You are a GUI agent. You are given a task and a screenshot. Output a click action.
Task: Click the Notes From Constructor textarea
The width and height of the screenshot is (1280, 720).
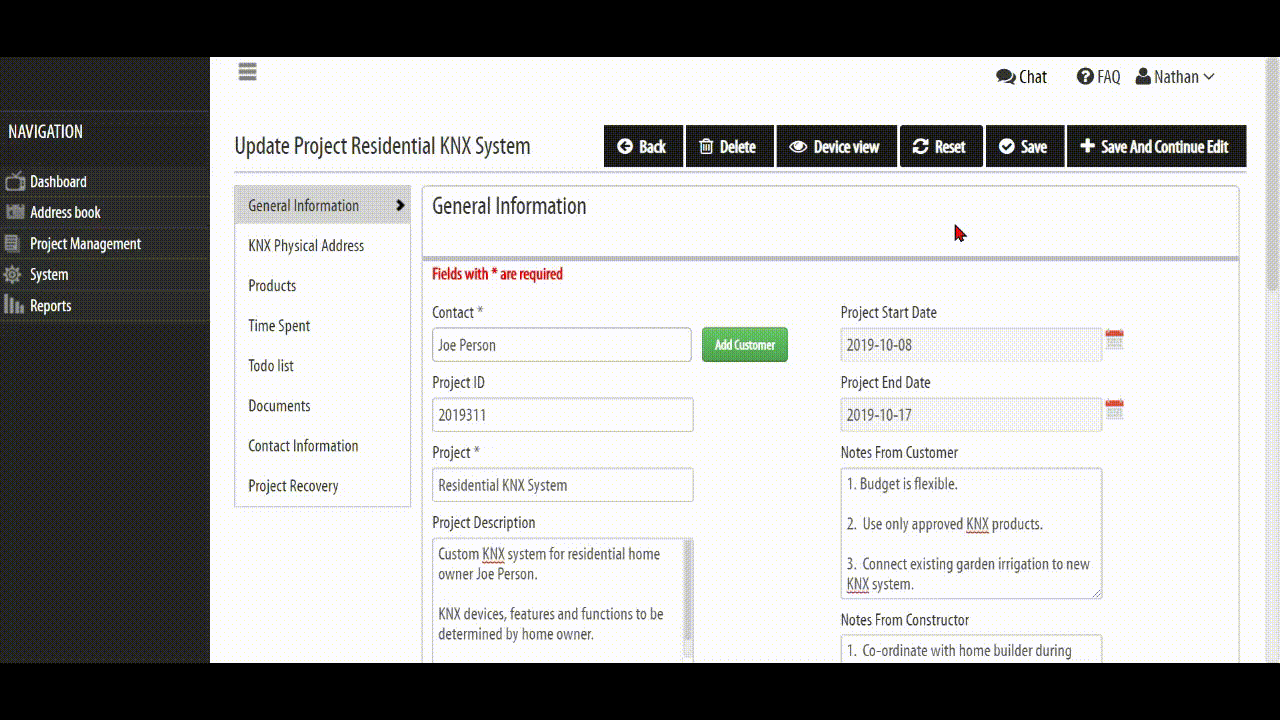tap(971, 649)
